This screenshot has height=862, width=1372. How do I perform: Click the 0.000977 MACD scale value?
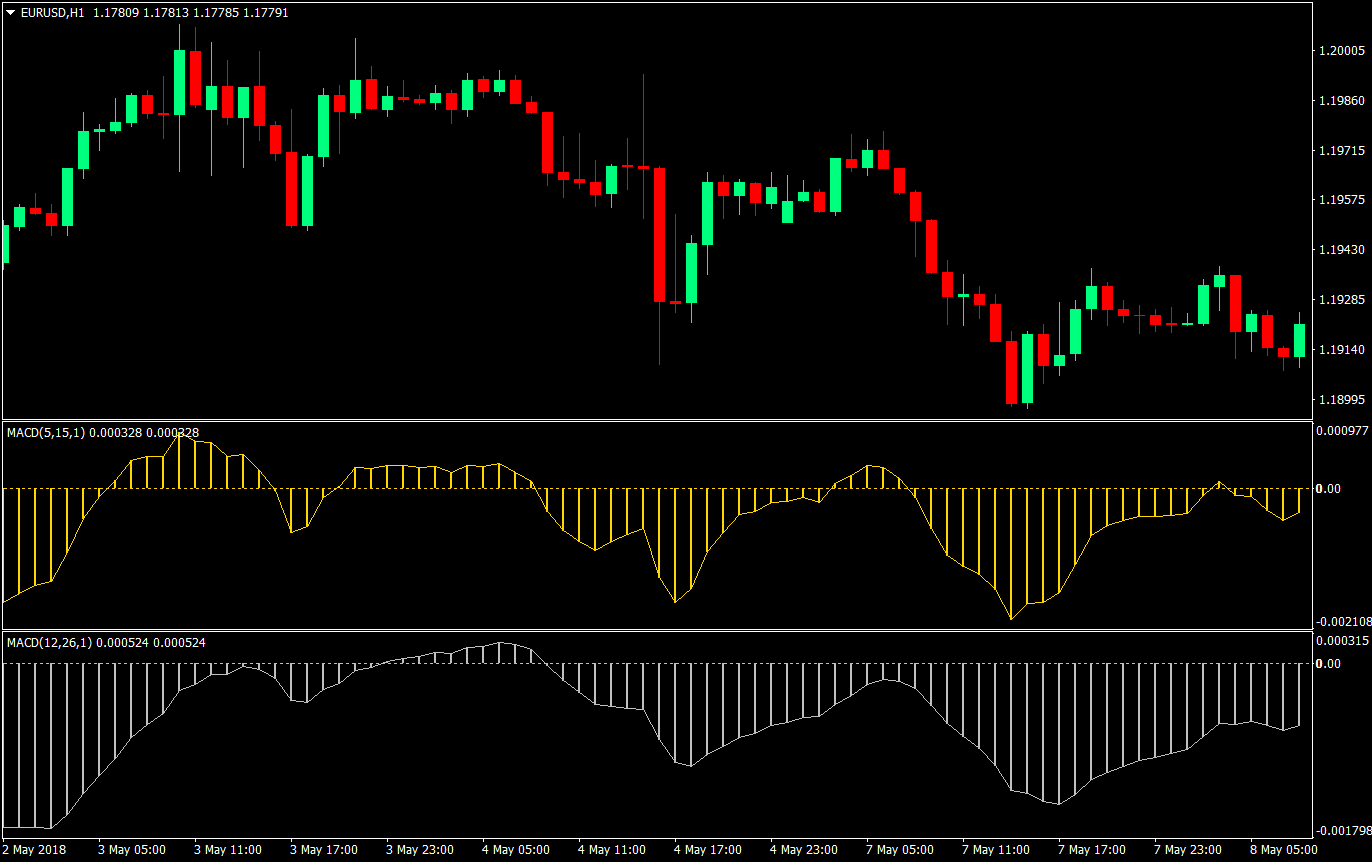tap(1340, 430)
